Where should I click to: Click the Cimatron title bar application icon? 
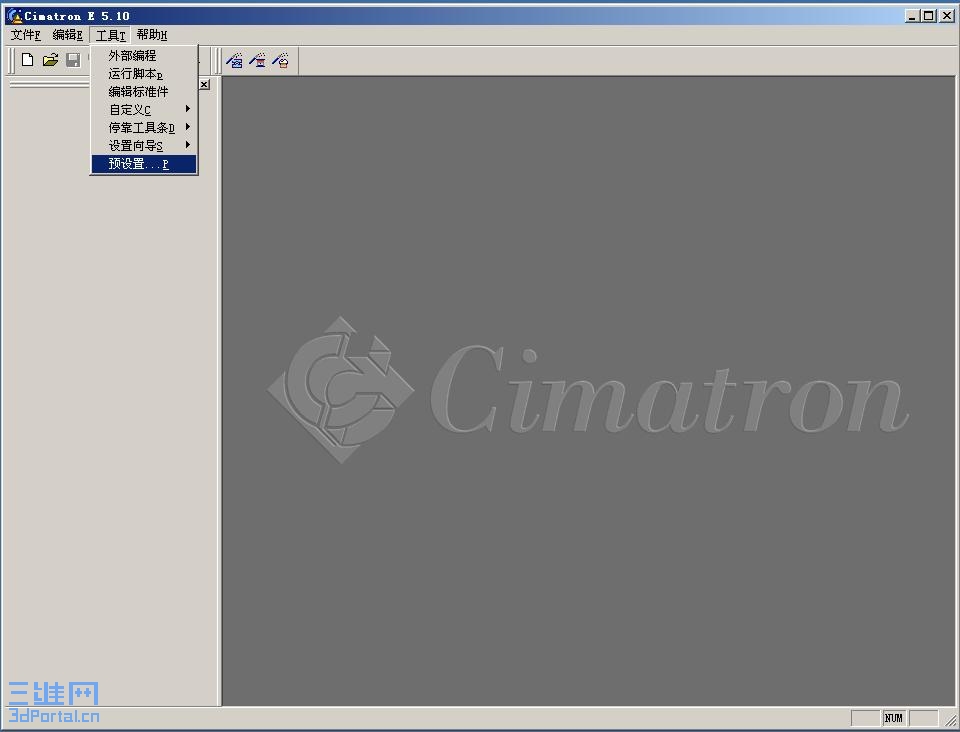[14, 16]
